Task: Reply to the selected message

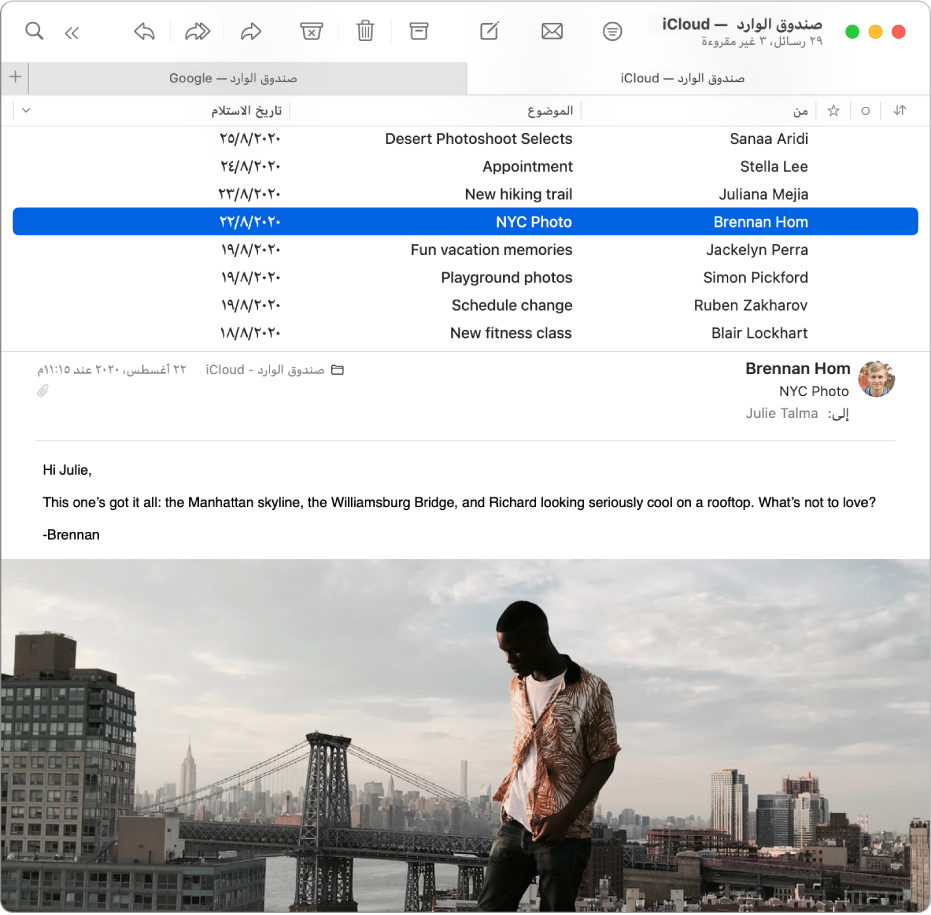Action: (x=144, y=31)
